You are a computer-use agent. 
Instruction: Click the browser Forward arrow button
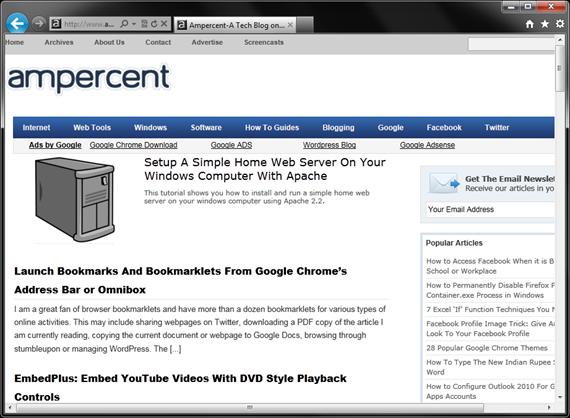pyautogui.click(x=38, y=24)
